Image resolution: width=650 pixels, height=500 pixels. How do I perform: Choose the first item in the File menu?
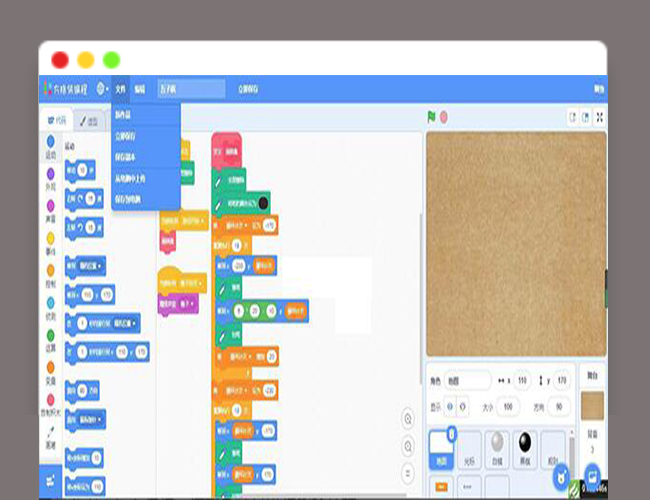coord(123,115)
